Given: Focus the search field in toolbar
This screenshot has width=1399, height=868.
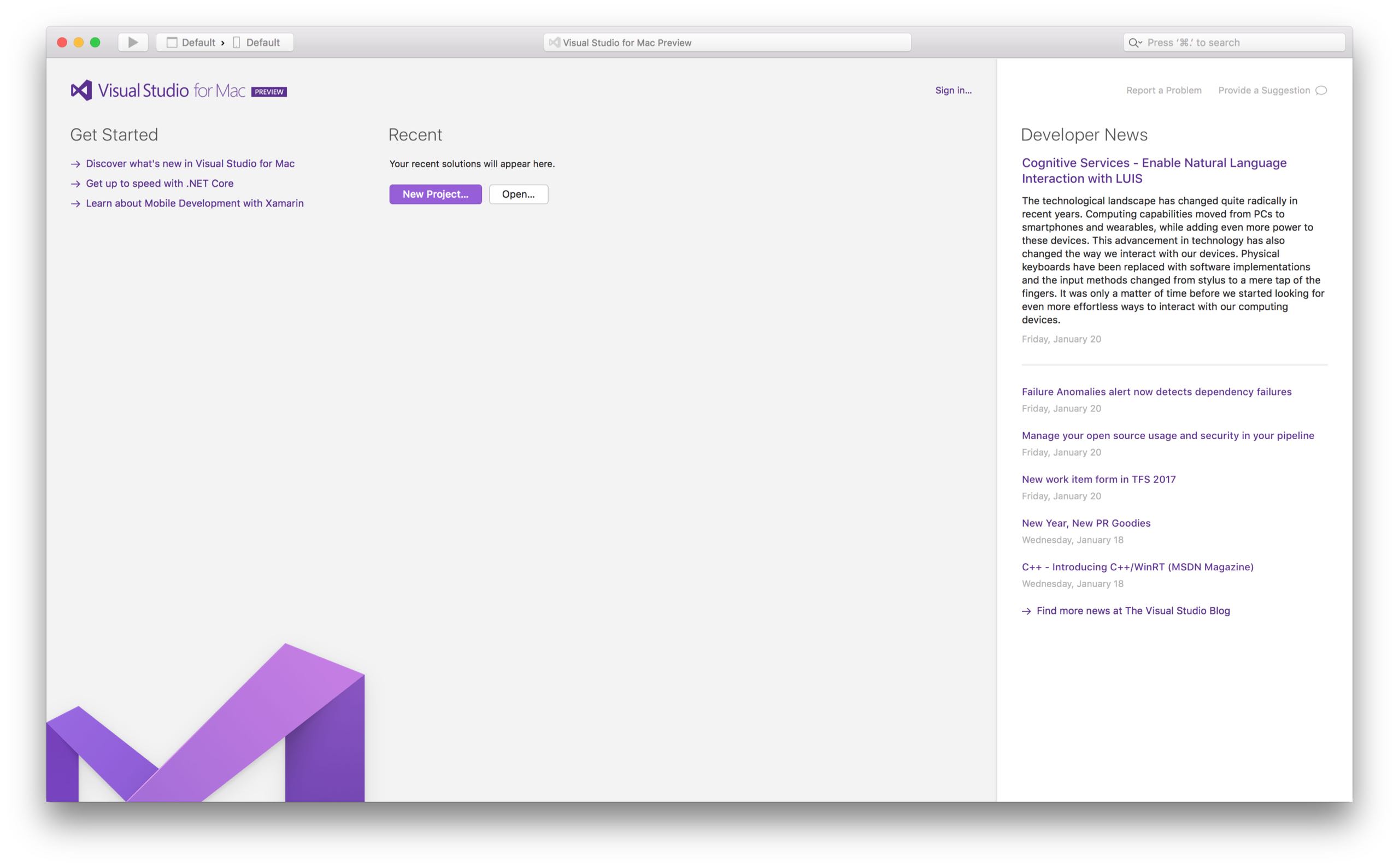Looking at the screenshot, I should (x=1233, y=43).
